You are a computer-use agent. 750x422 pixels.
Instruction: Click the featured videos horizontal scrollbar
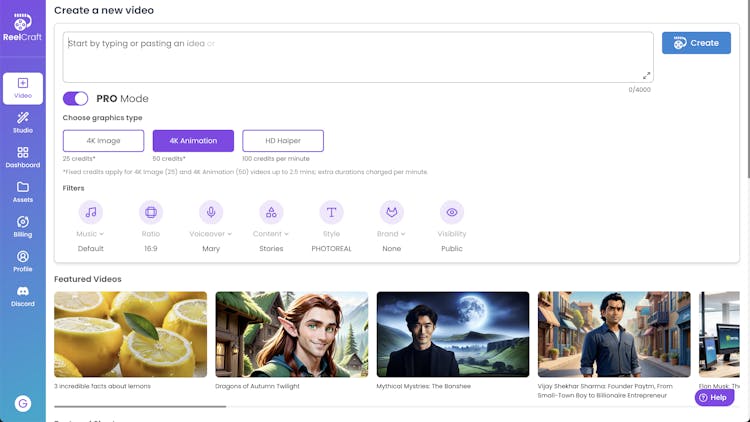140,407
